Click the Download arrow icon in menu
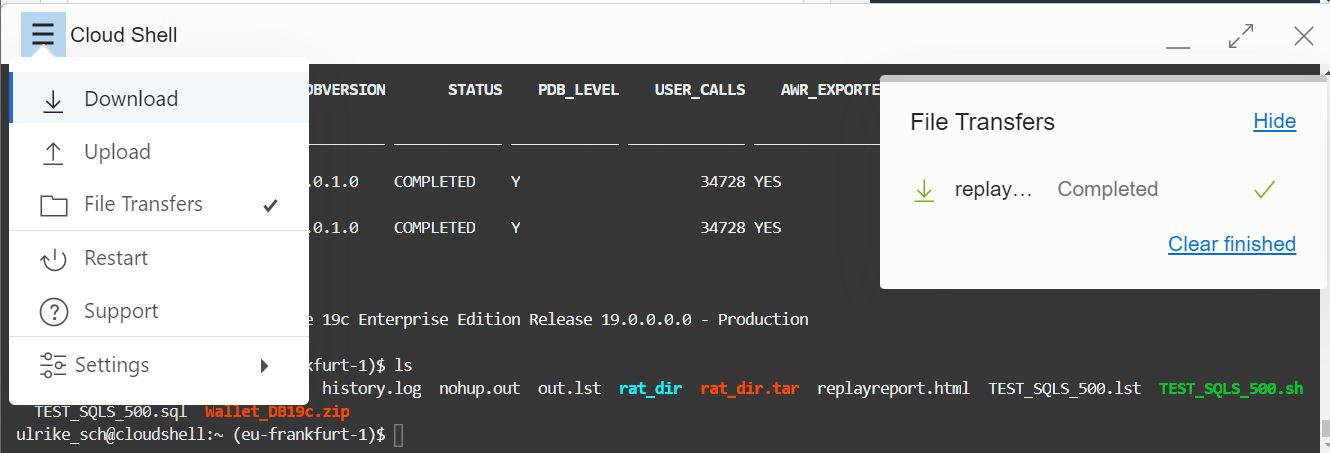The width and height of the screenshot is (1330, 453). click(x=53, y=99)
